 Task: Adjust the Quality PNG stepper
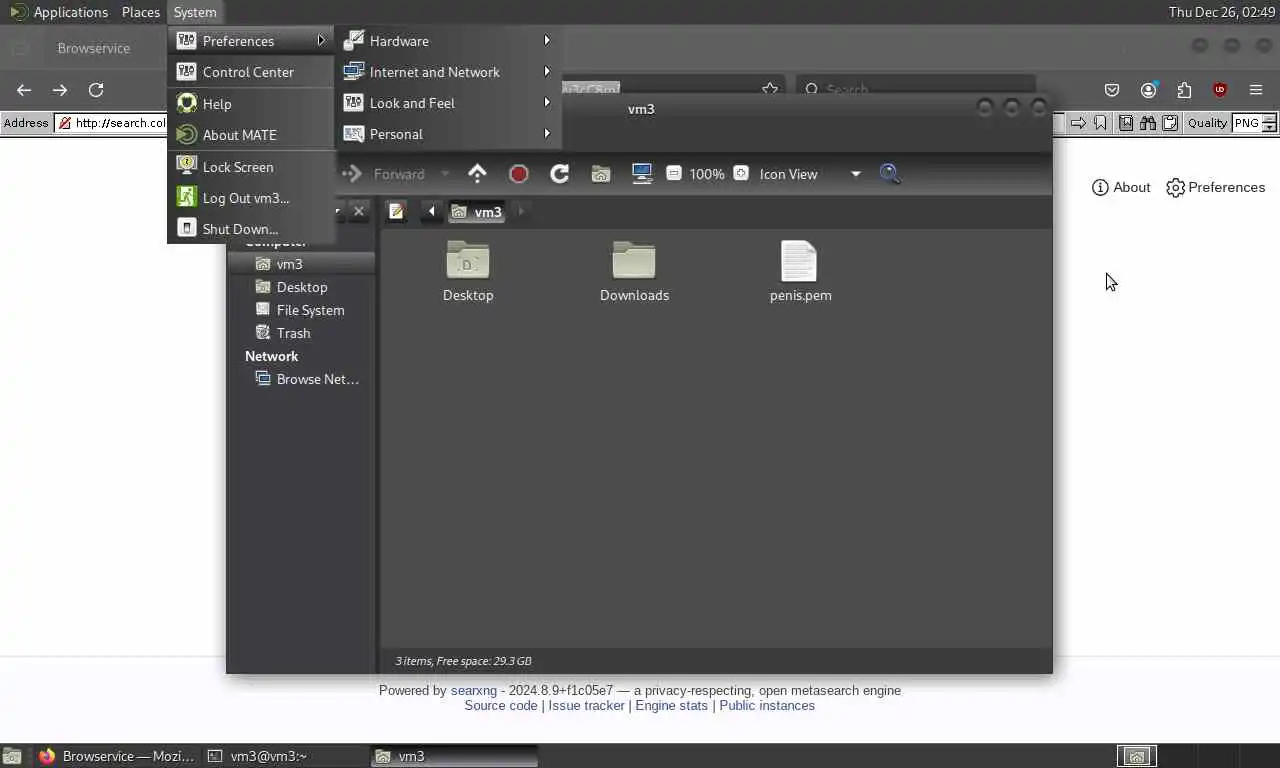tap(1269, 123)
